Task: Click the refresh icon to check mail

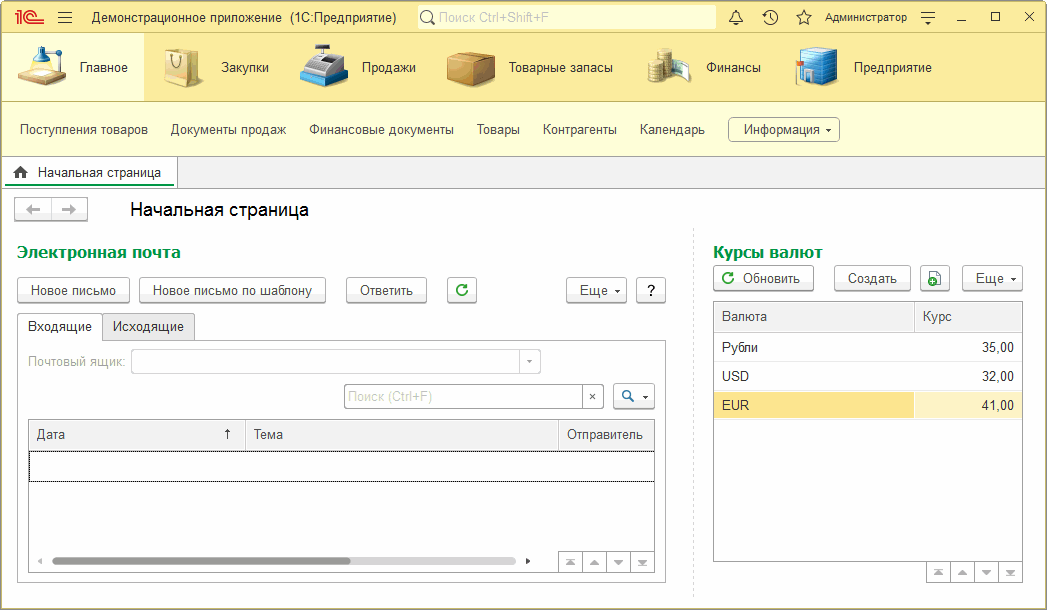Action: [x=461, y=290]
